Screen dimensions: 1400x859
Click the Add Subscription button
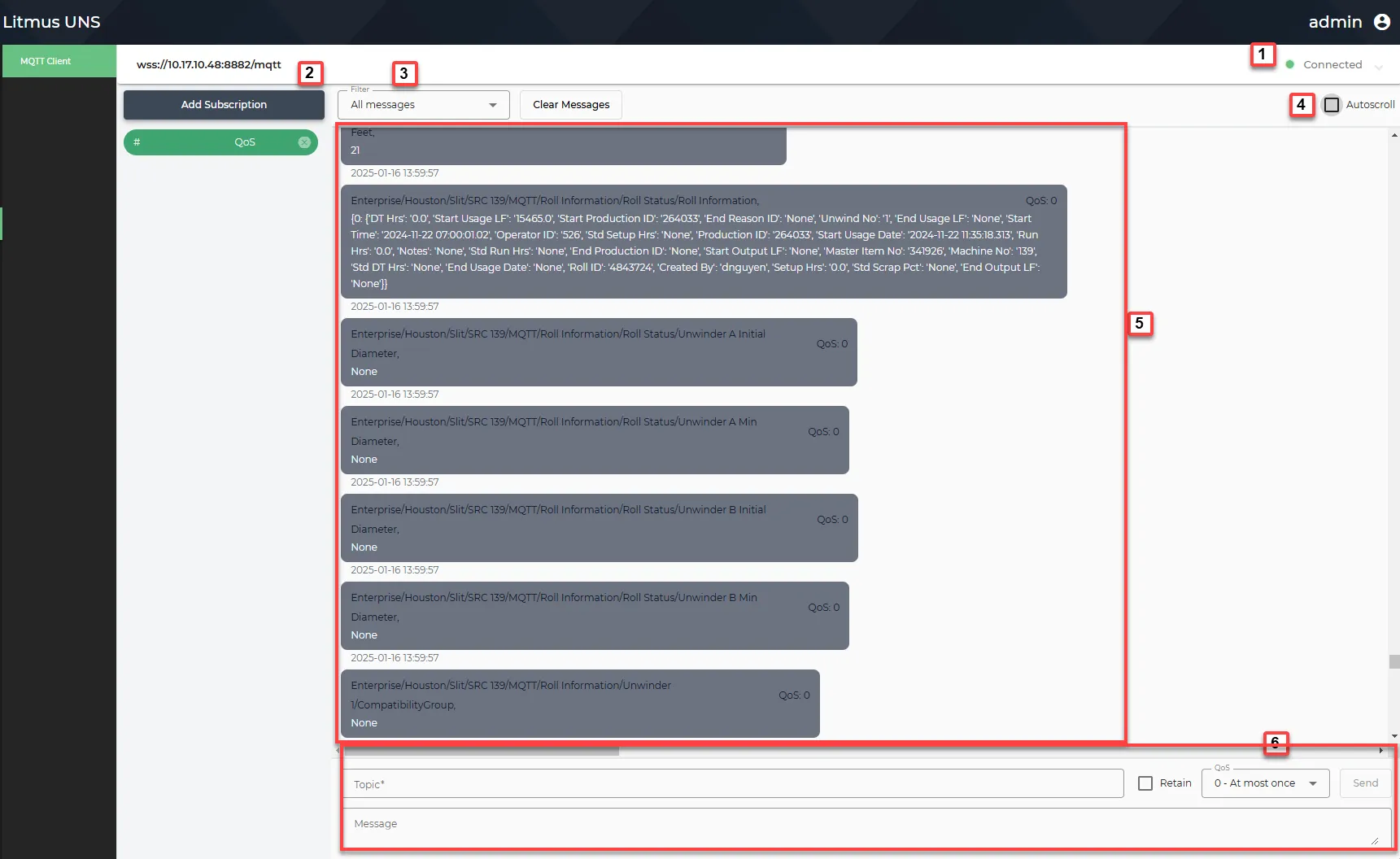click(224, 105)
